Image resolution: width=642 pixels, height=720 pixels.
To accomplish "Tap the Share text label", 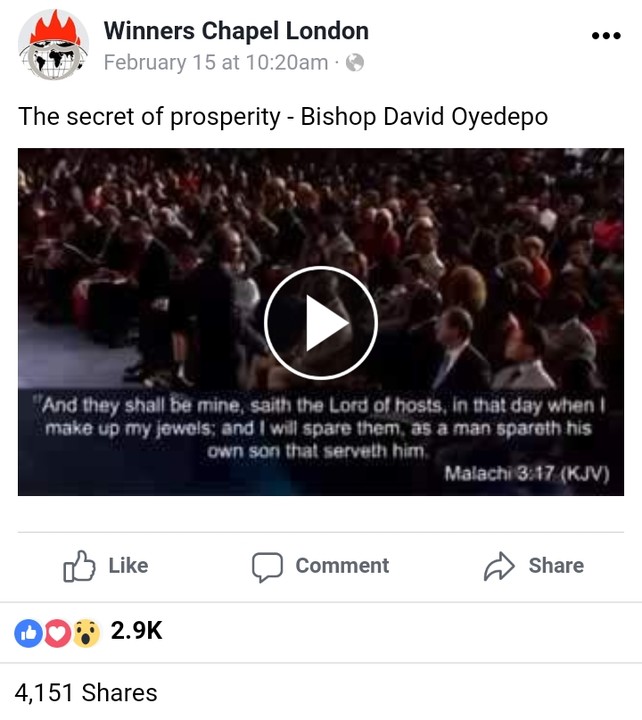I will [556, 566].
